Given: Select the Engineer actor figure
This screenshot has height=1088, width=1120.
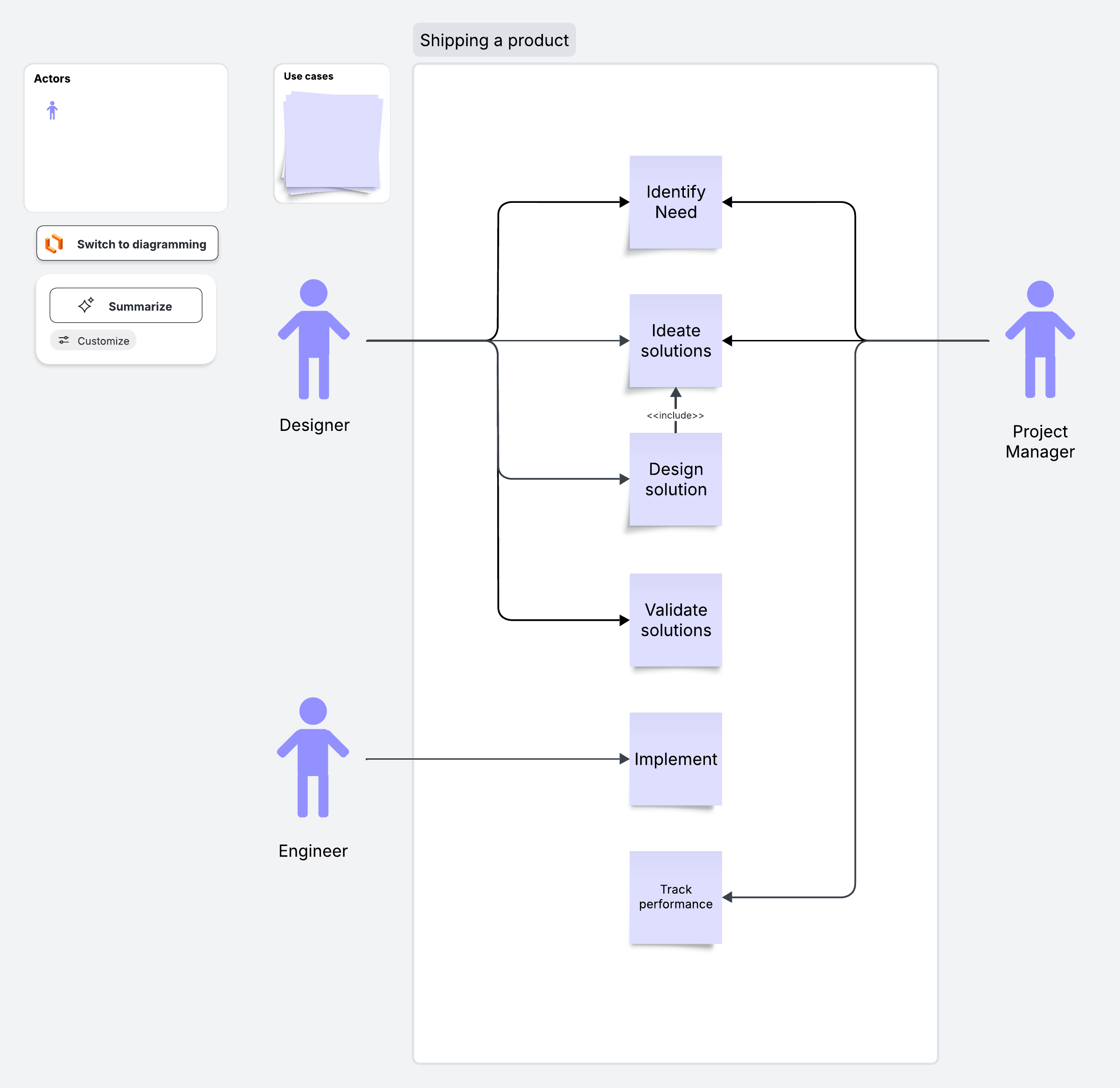Looking at the screenshot, I should (x=313, y=757).
